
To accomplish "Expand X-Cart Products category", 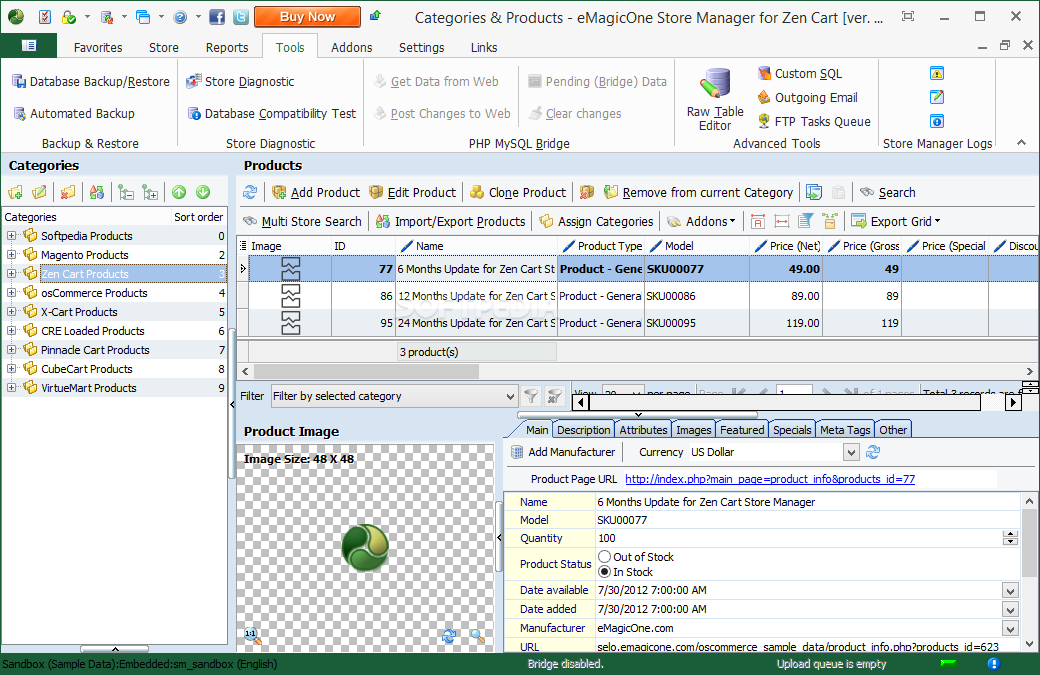I will [11, 312].
